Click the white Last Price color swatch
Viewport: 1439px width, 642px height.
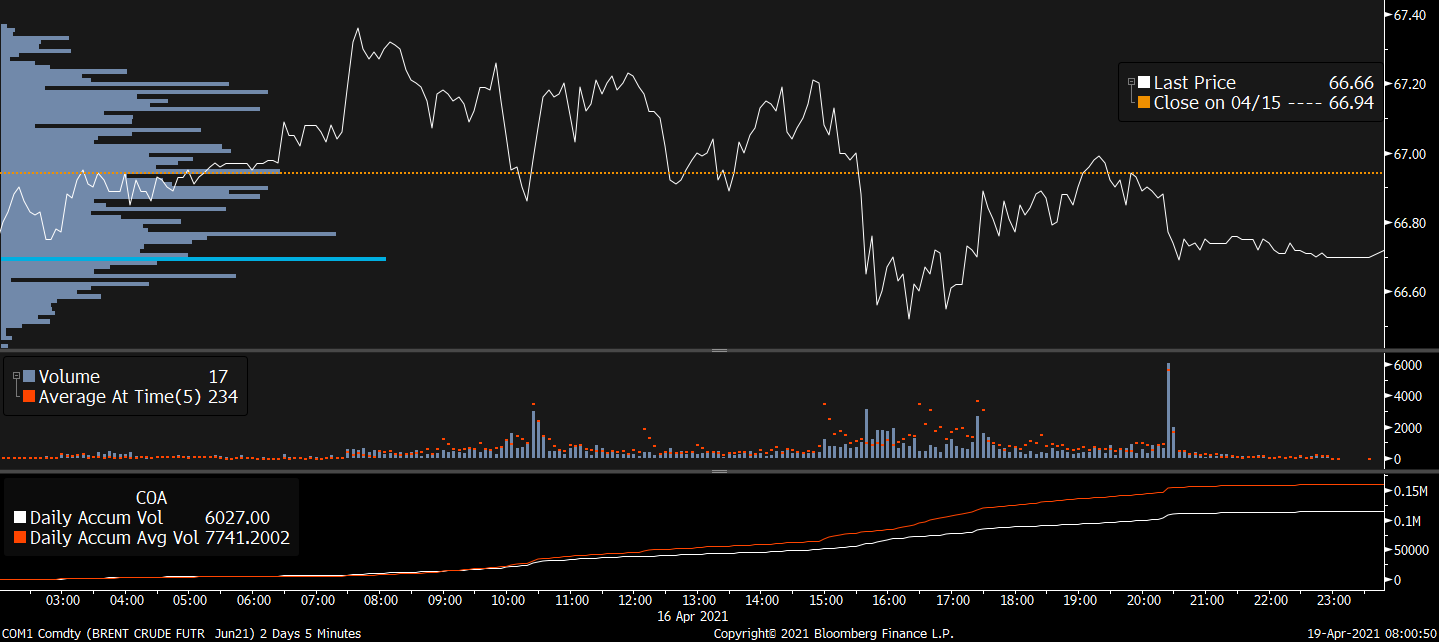coord(1143,83)
